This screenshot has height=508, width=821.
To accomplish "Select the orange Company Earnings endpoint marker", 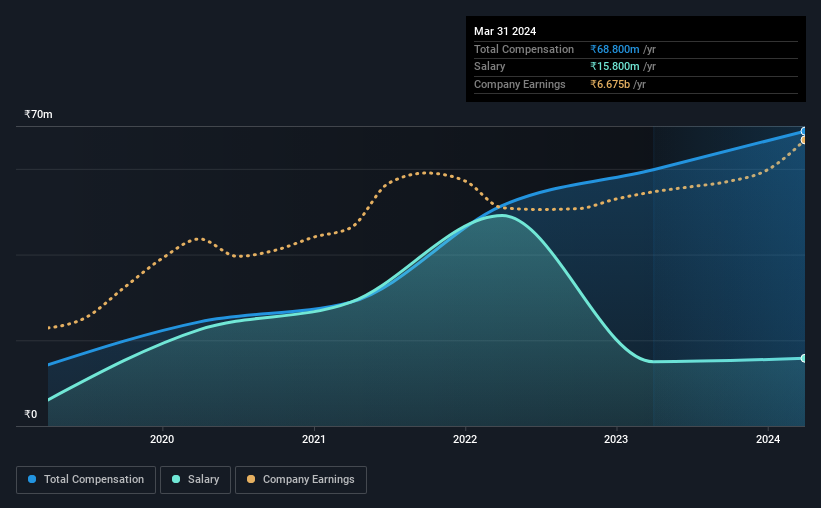I will click(804, 140).
